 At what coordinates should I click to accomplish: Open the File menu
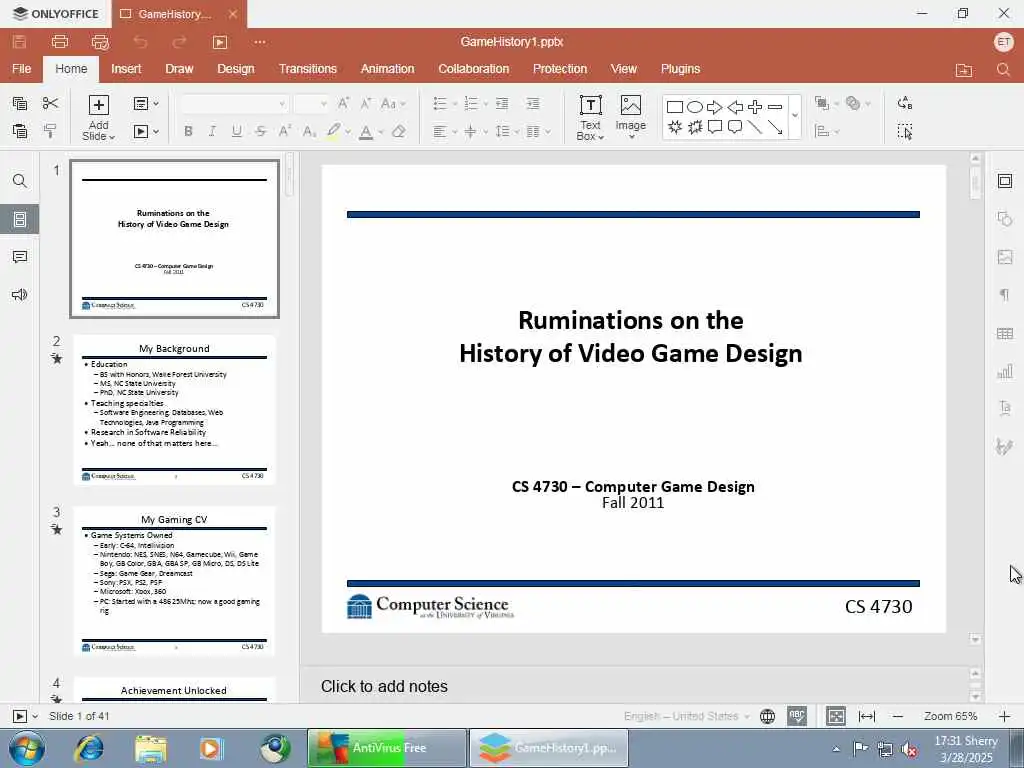click(x=22, y=69)
